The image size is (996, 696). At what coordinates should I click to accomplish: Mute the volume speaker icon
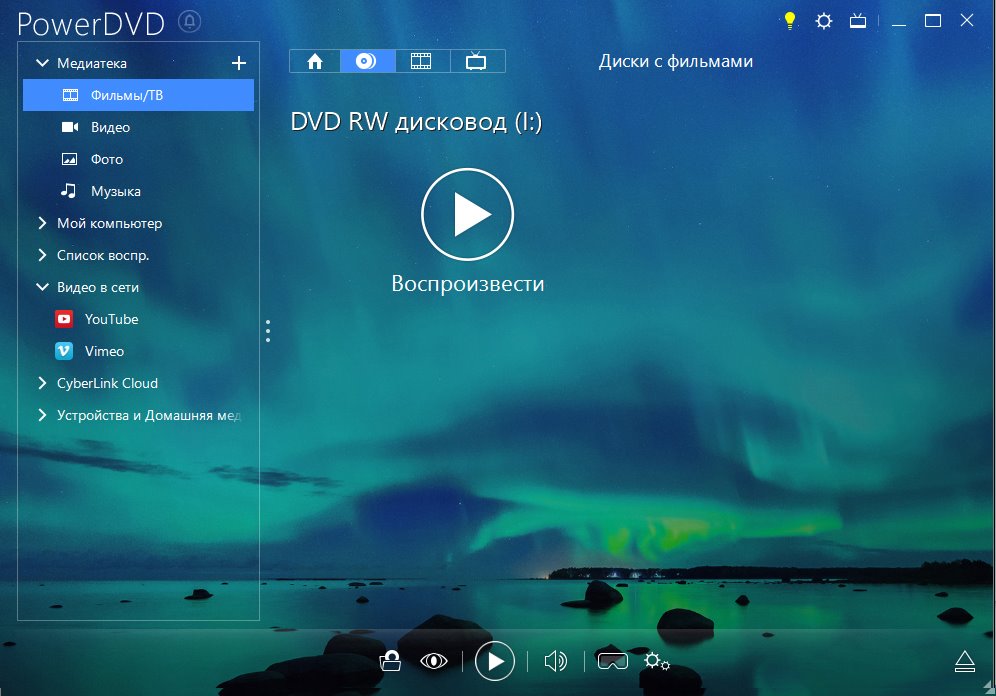point(555,660)
